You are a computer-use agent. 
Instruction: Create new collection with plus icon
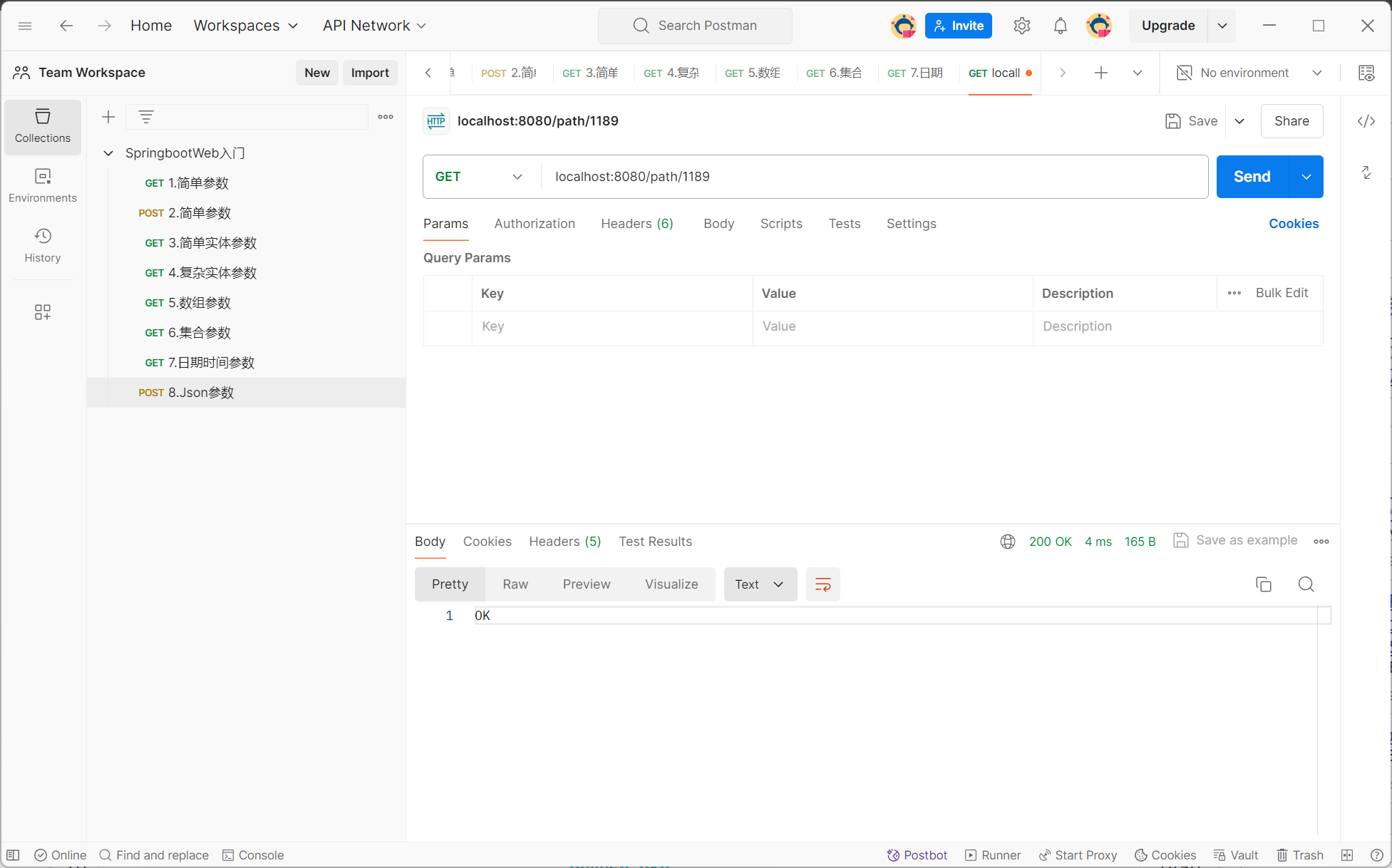click(108, 117)
